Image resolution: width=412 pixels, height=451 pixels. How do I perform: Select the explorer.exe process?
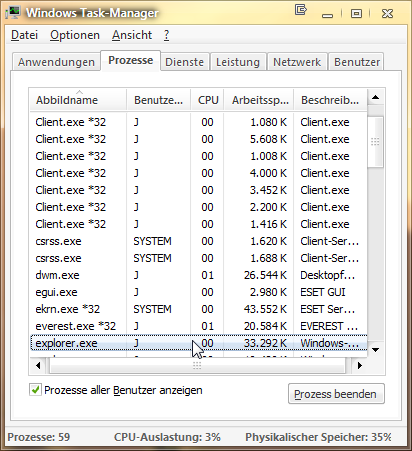199,343
